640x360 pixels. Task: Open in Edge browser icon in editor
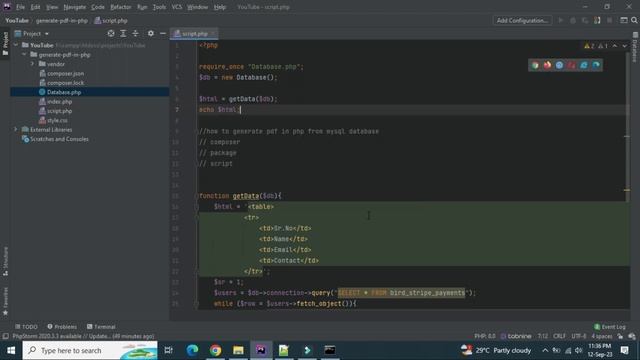point(596,65)
